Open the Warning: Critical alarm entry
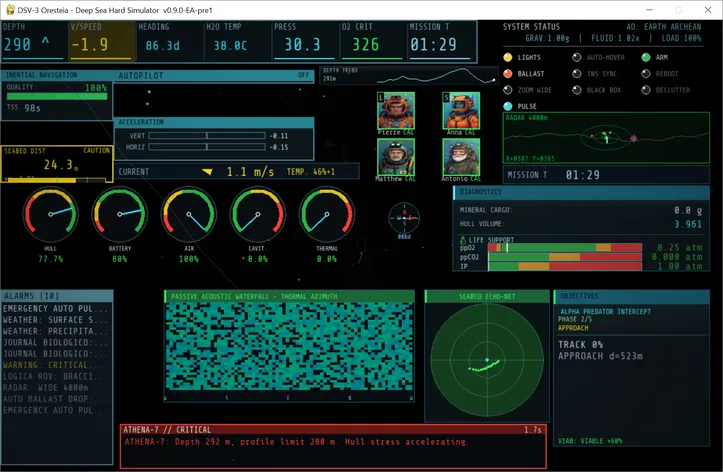 pyautogui.click(x=57, y=365)
